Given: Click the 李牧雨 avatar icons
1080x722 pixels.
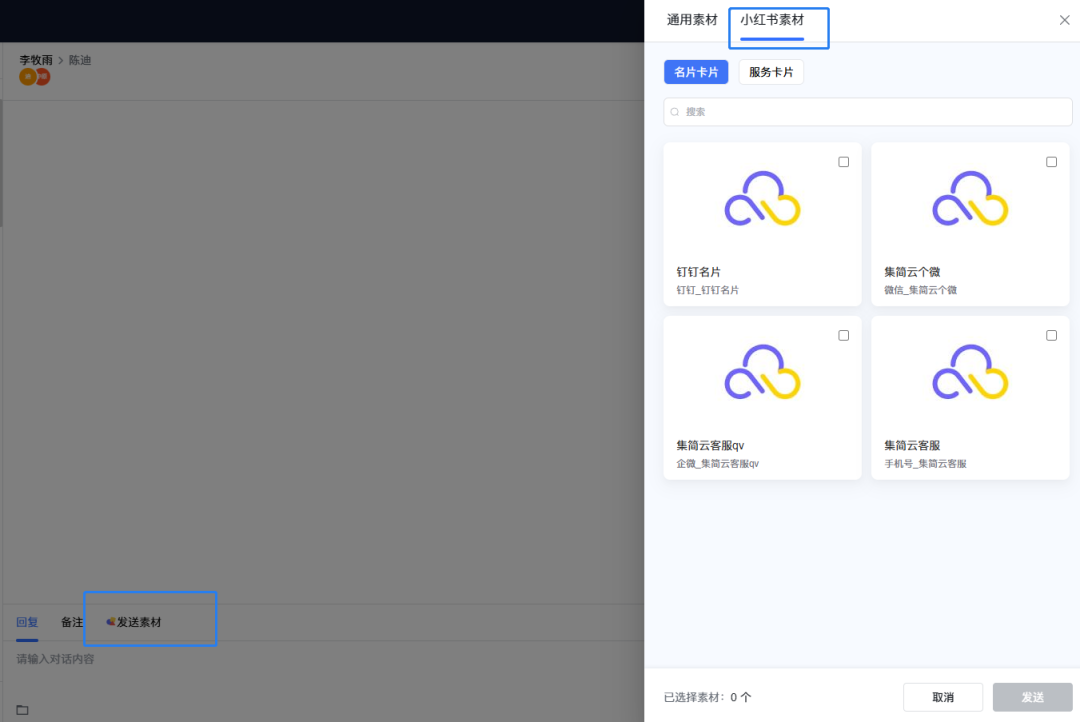Looking at the screenshot, I should (34, 77).
